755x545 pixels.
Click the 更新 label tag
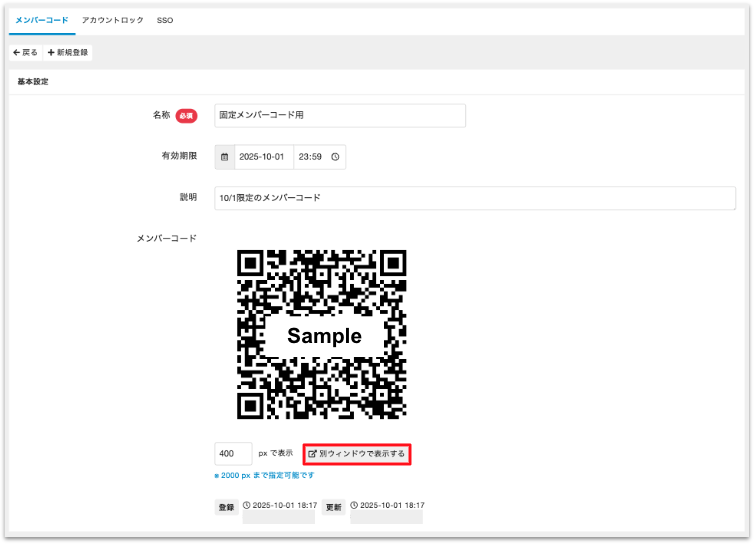[x=334, y=507]
